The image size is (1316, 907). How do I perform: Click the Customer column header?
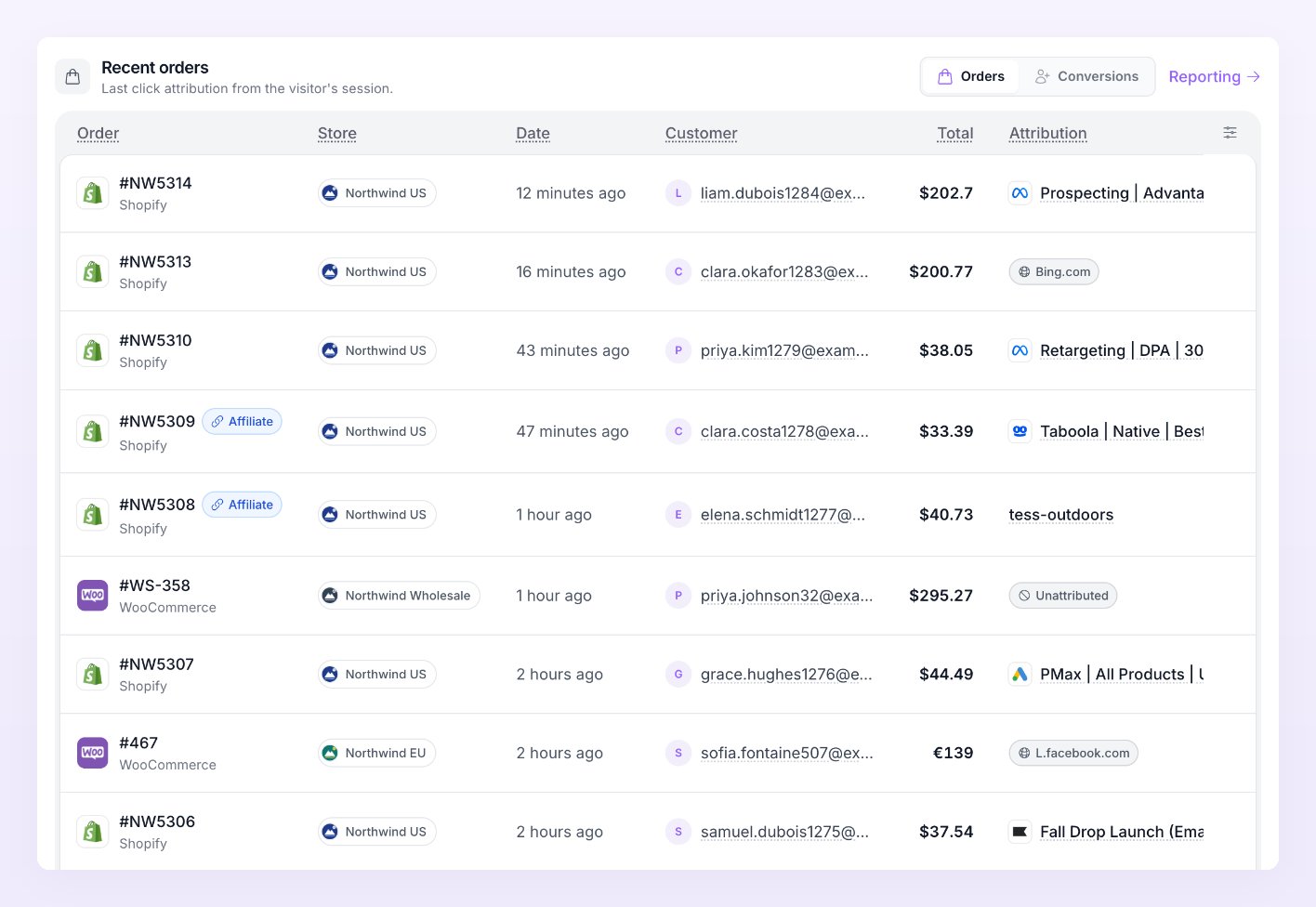tap(702, 134)
